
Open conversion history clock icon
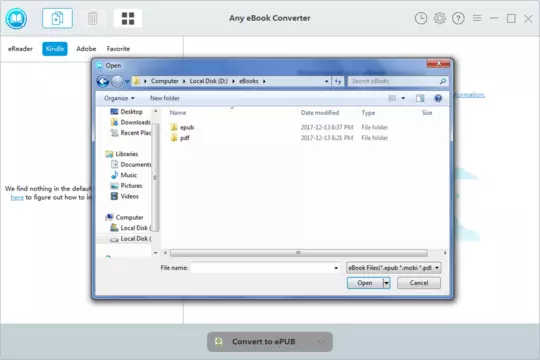pos(420,18)
